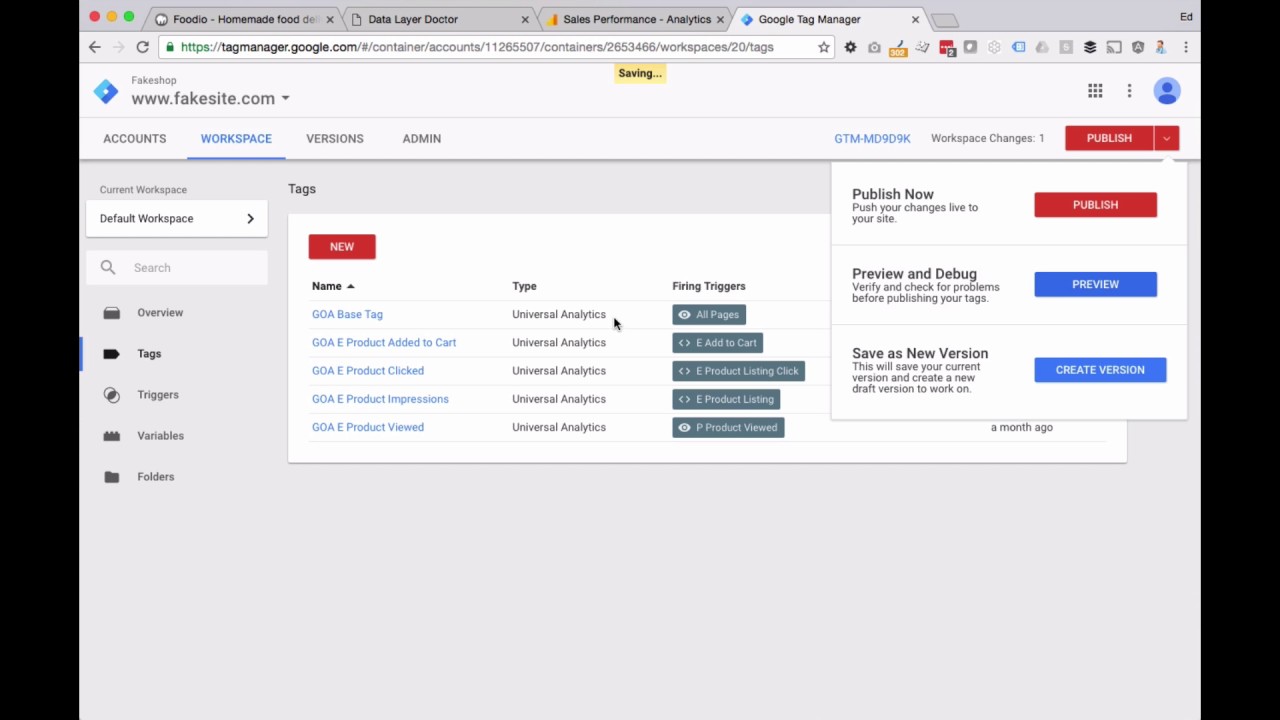The image size is (1280, 720).
Task: Switch to Sales Performance Analytics tab
Action: pos(634,19)
